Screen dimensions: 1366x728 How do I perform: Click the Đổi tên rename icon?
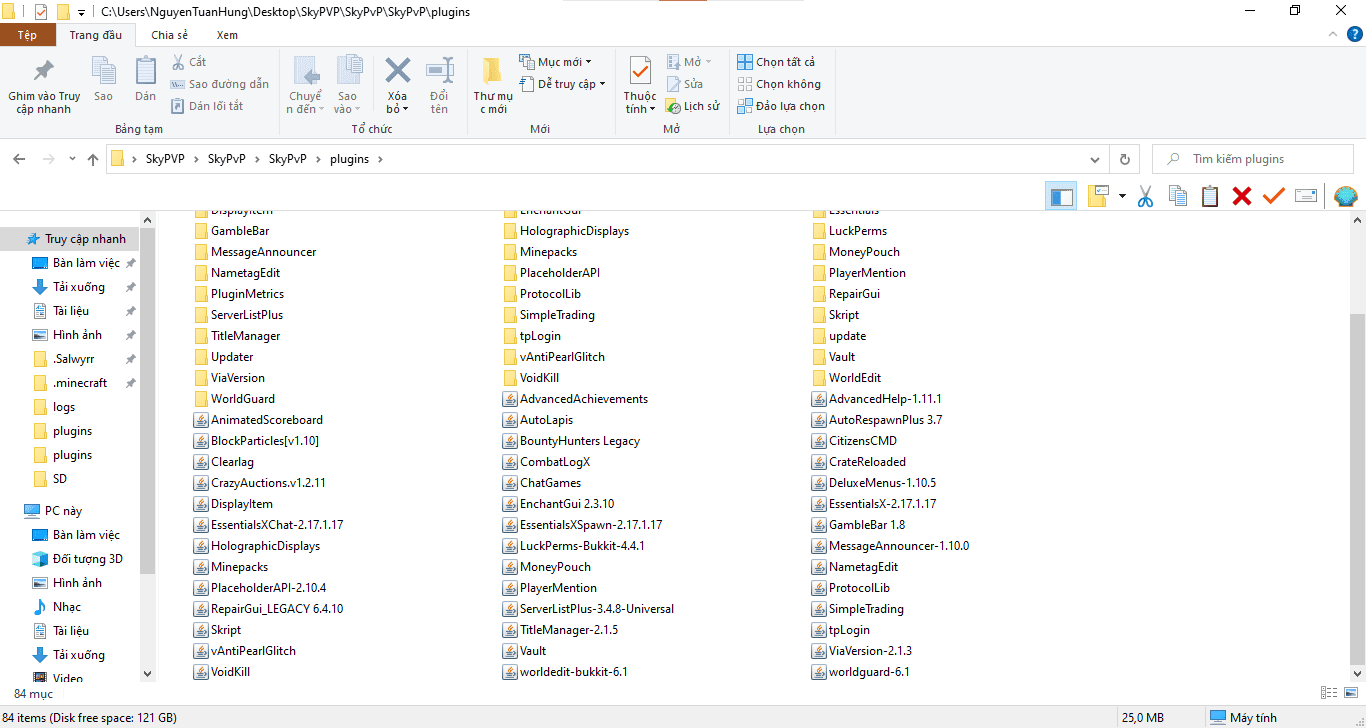click(440, 70)
